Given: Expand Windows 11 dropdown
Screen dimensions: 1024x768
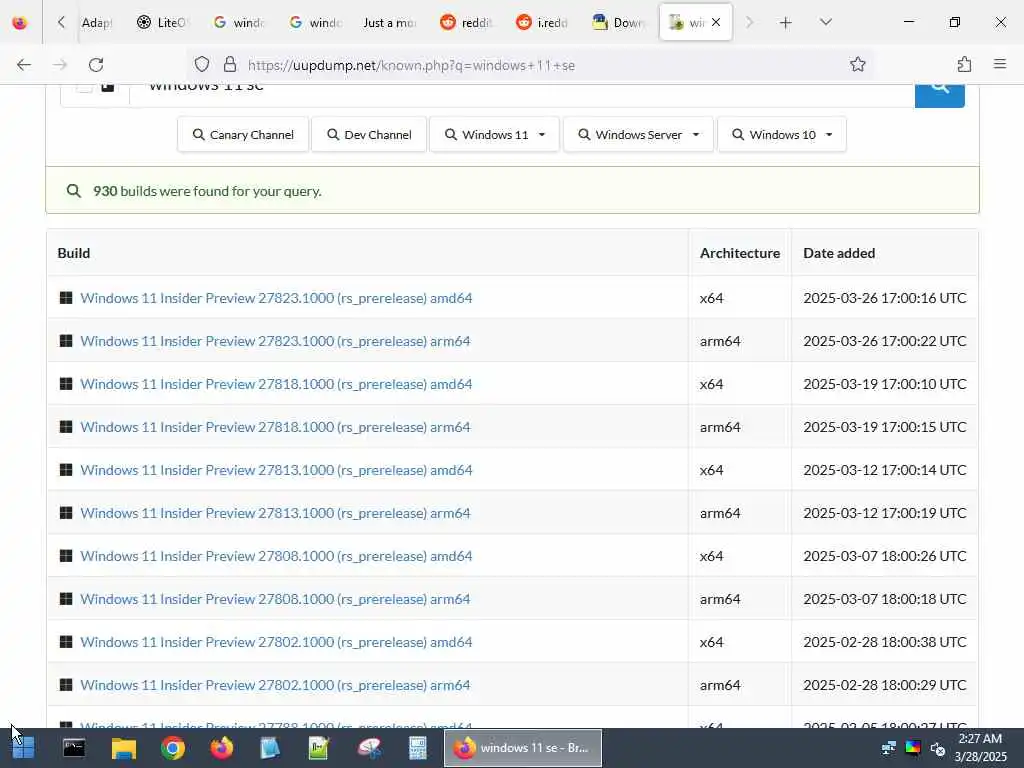Looking at the screenshot, I should [494, 135].
